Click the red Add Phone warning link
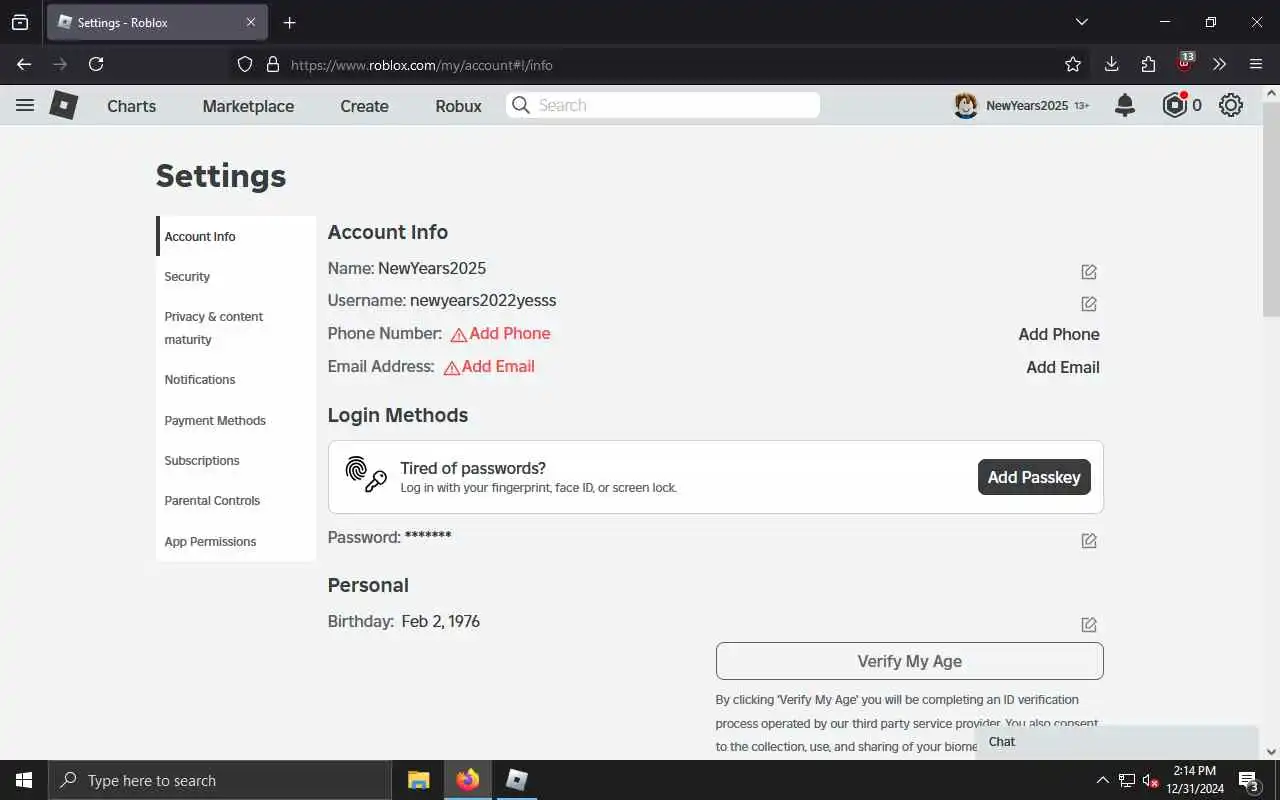 [x=500, y=334]
